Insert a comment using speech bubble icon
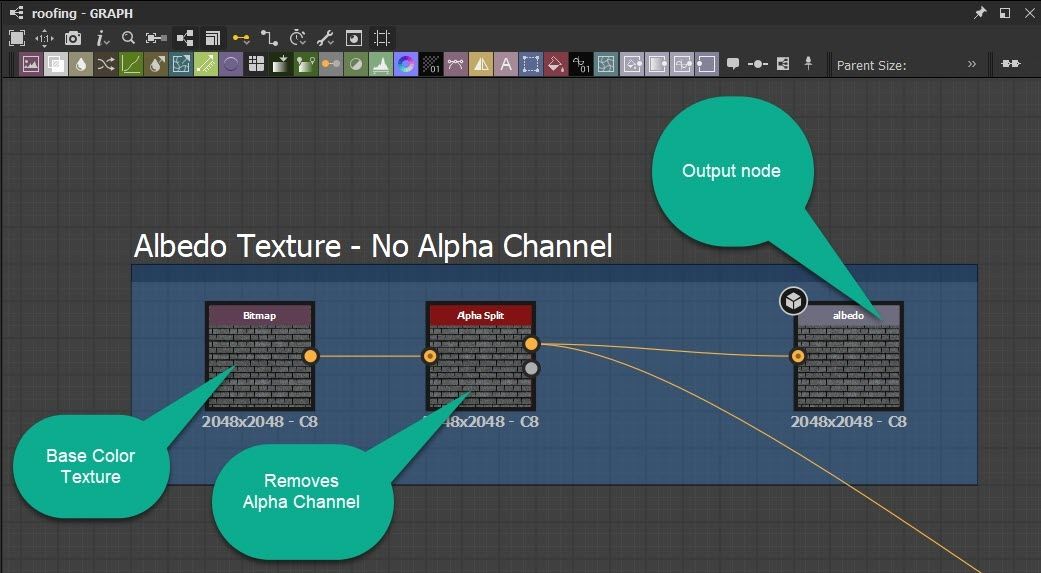The height and width of the screenshot is (573, 1041). click(x=733, y=65)
